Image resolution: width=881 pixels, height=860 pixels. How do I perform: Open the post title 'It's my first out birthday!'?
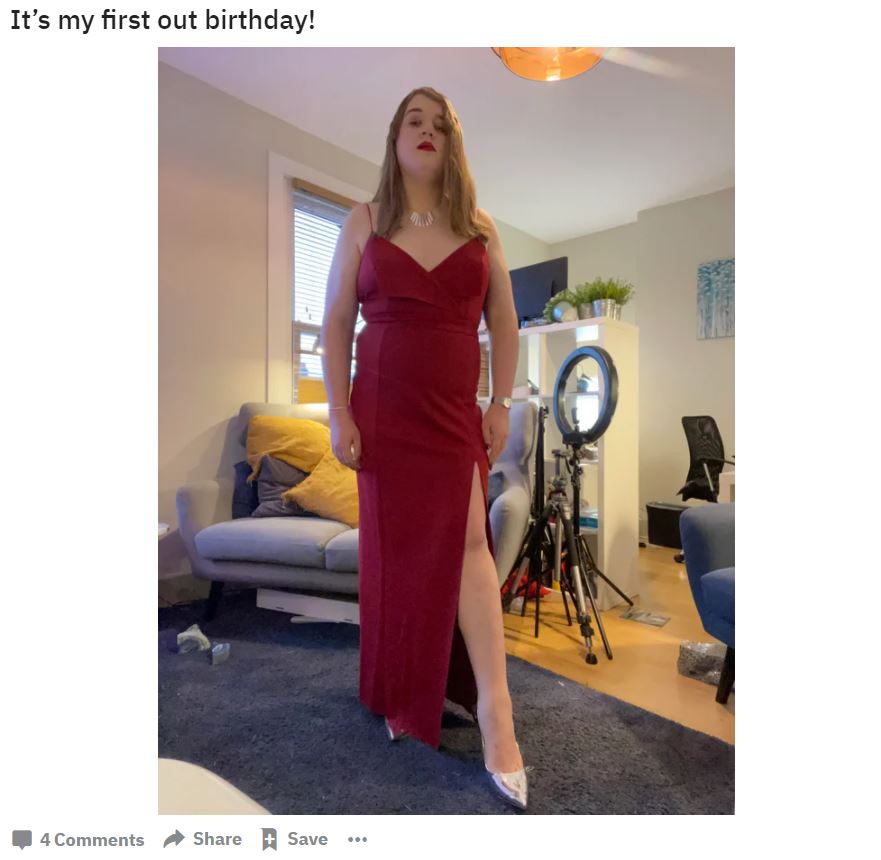163,20
